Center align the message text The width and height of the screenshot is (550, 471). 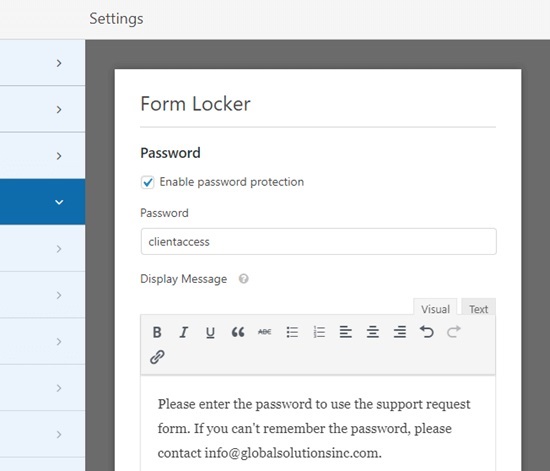(373, 332)
